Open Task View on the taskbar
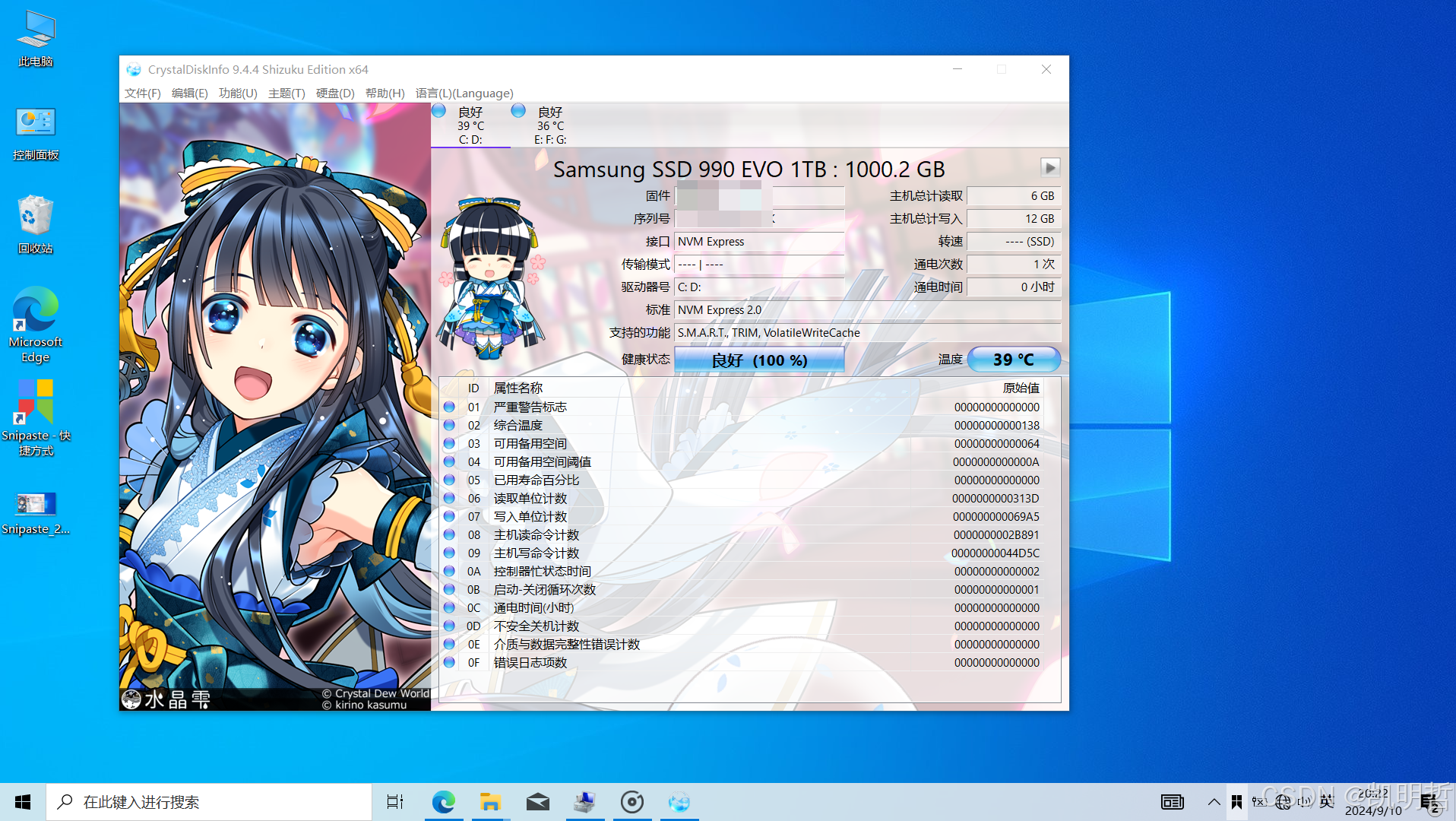 pos(395,802)
